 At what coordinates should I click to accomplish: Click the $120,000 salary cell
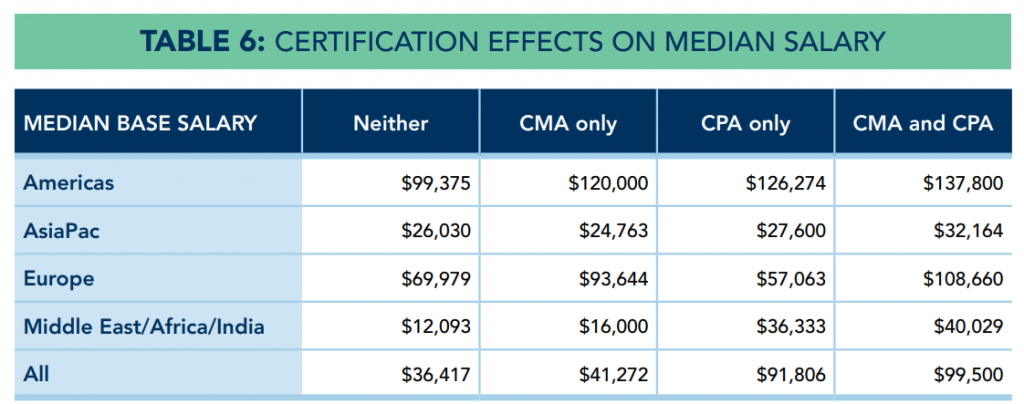(609, 183)
